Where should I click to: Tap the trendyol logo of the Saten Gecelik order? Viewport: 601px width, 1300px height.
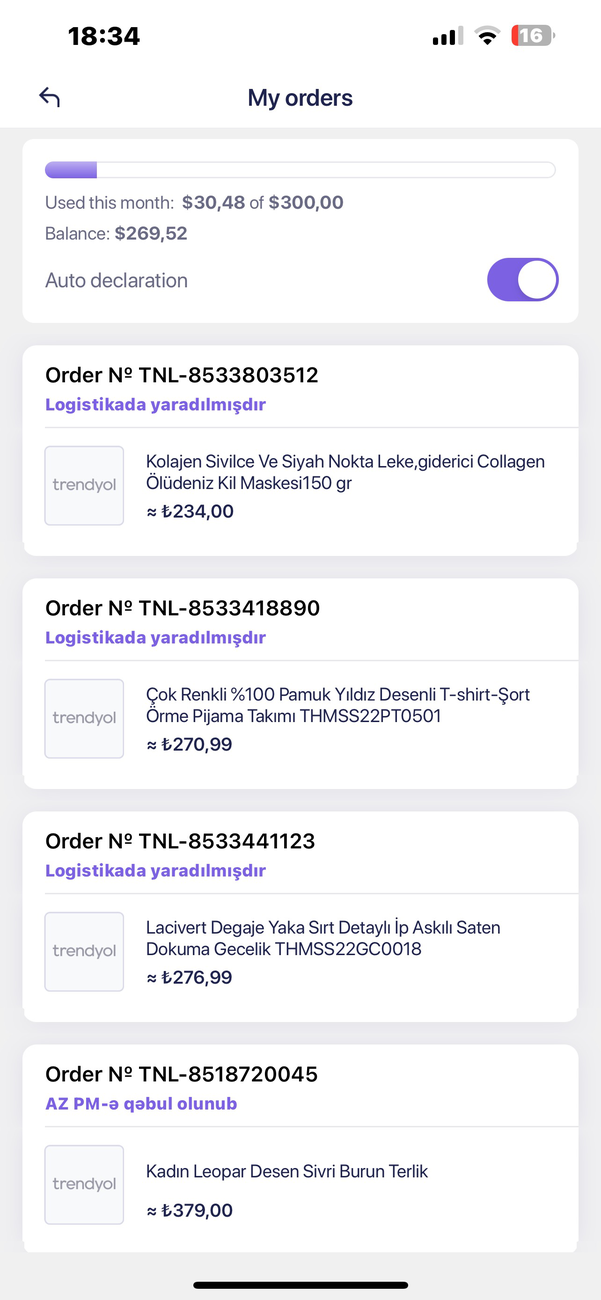(x=84, y=951)
